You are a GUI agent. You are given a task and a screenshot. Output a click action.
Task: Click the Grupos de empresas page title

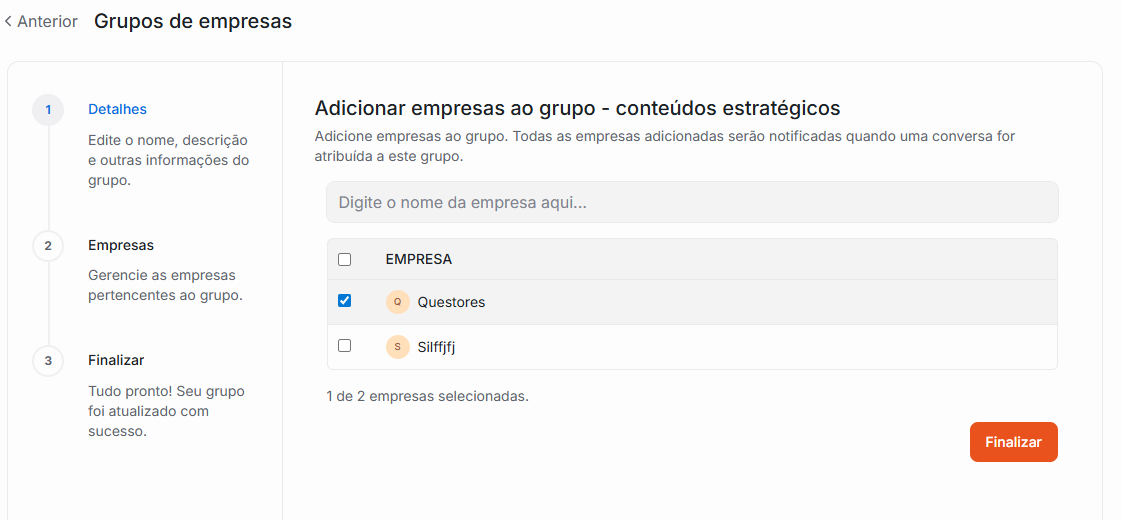point(193,21)
